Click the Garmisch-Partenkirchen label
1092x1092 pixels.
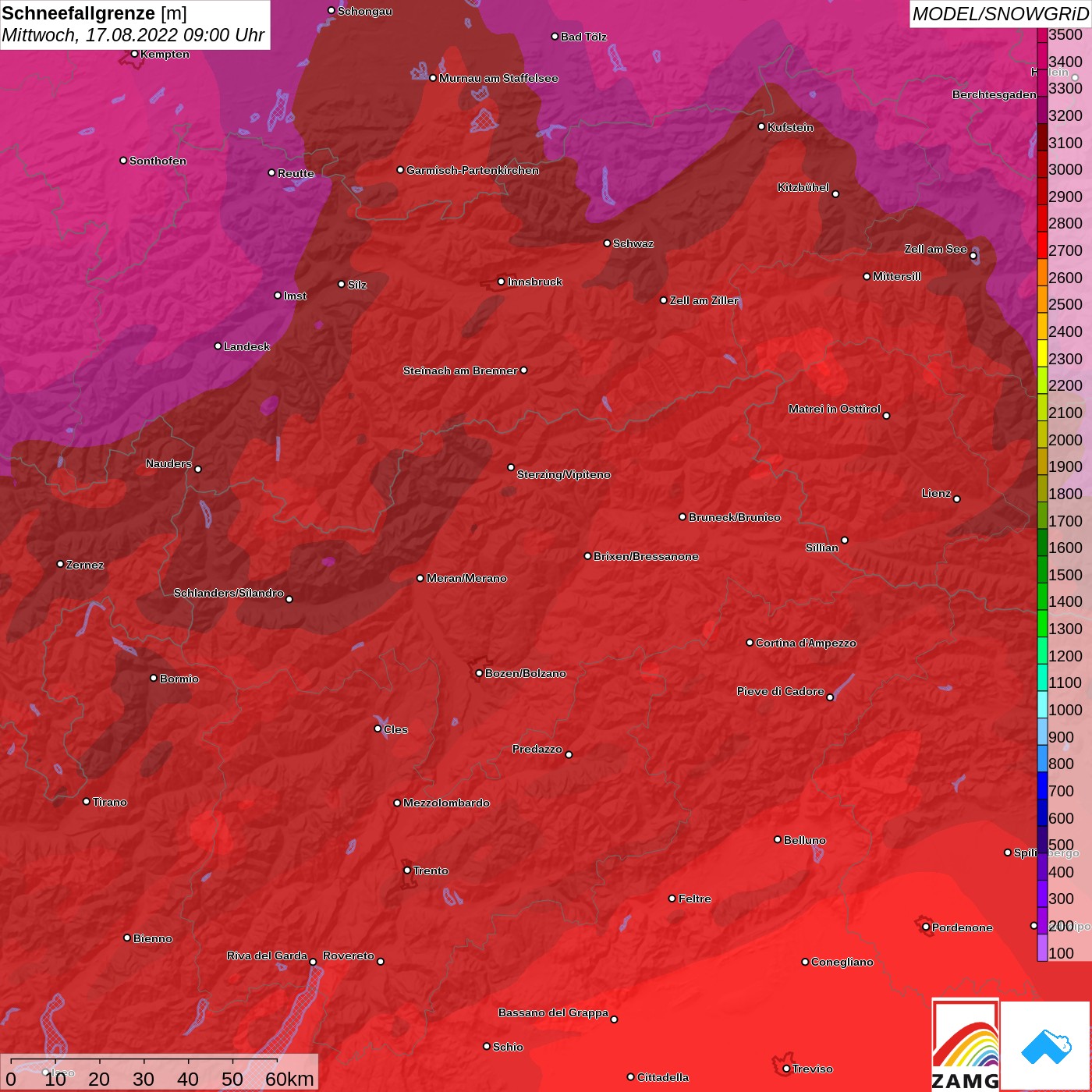[473, 170]
